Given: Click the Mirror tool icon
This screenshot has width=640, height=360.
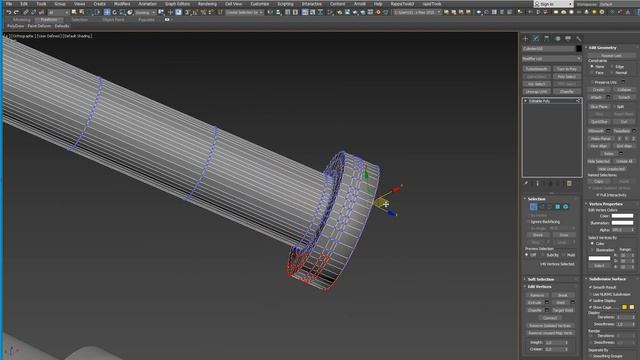Looking at the screenshot, I should click(x=270, y=12).
